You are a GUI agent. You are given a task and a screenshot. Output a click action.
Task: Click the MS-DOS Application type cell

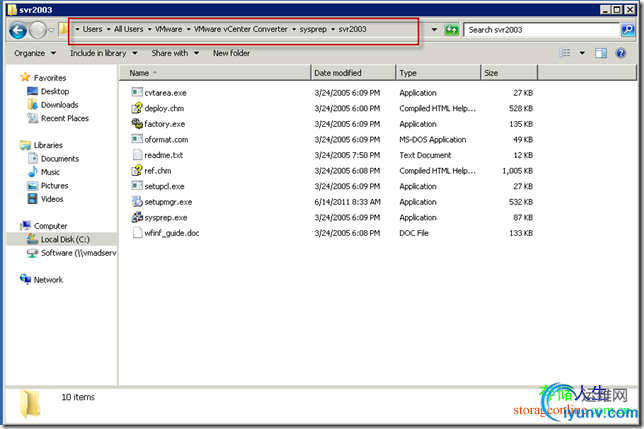point(432,140)
